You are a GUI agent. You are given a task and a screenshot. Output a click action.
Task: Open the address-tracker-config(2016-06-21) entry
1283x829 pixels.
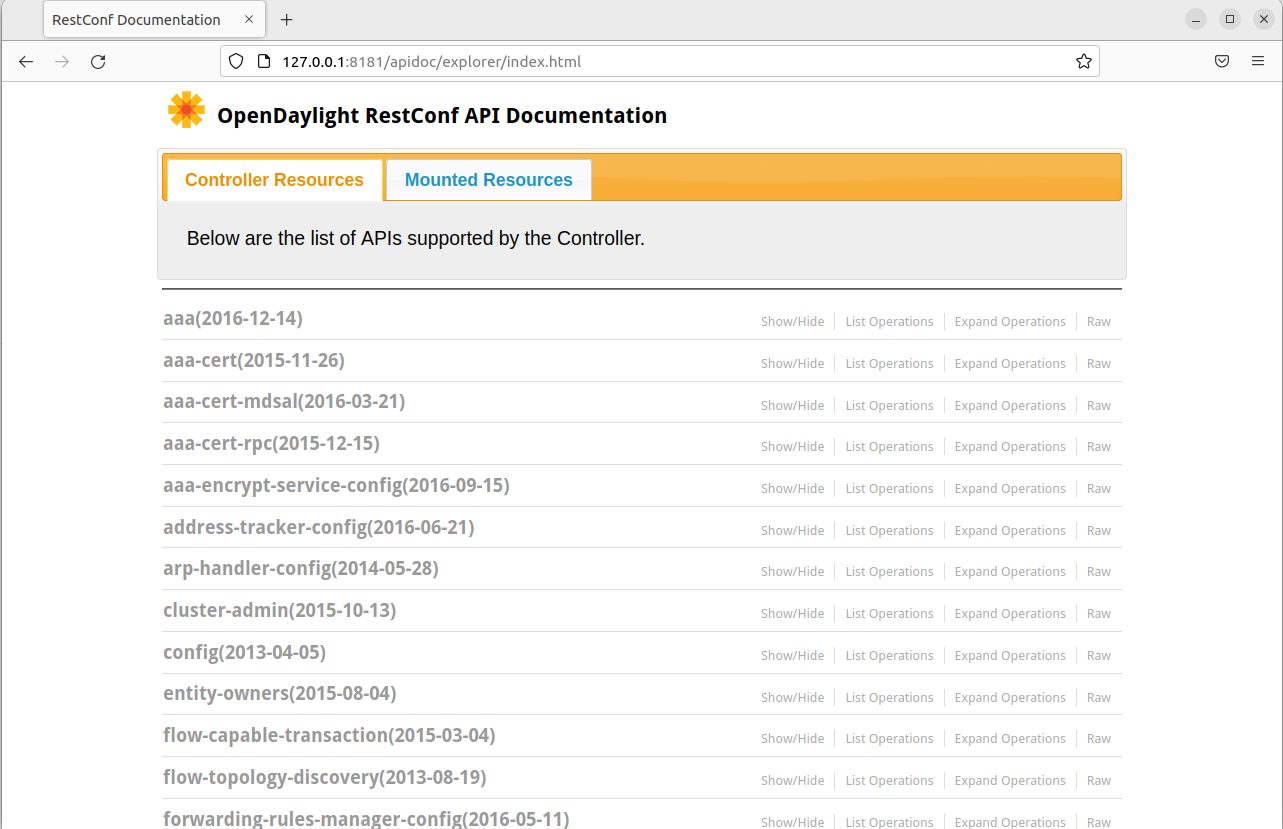(319, 527)
